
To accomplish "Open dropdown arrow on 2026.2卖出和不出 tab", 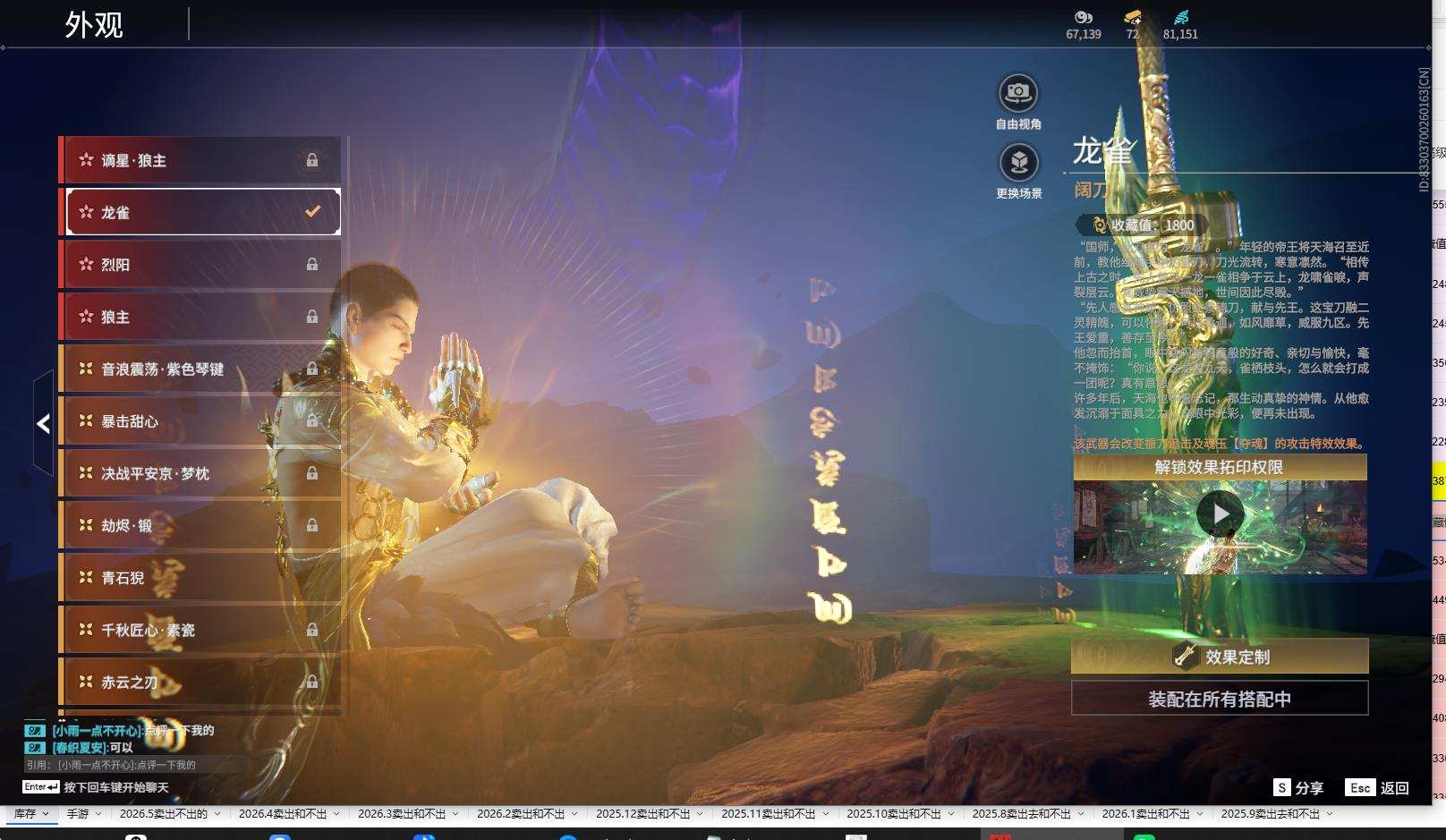I will [574, 814].
